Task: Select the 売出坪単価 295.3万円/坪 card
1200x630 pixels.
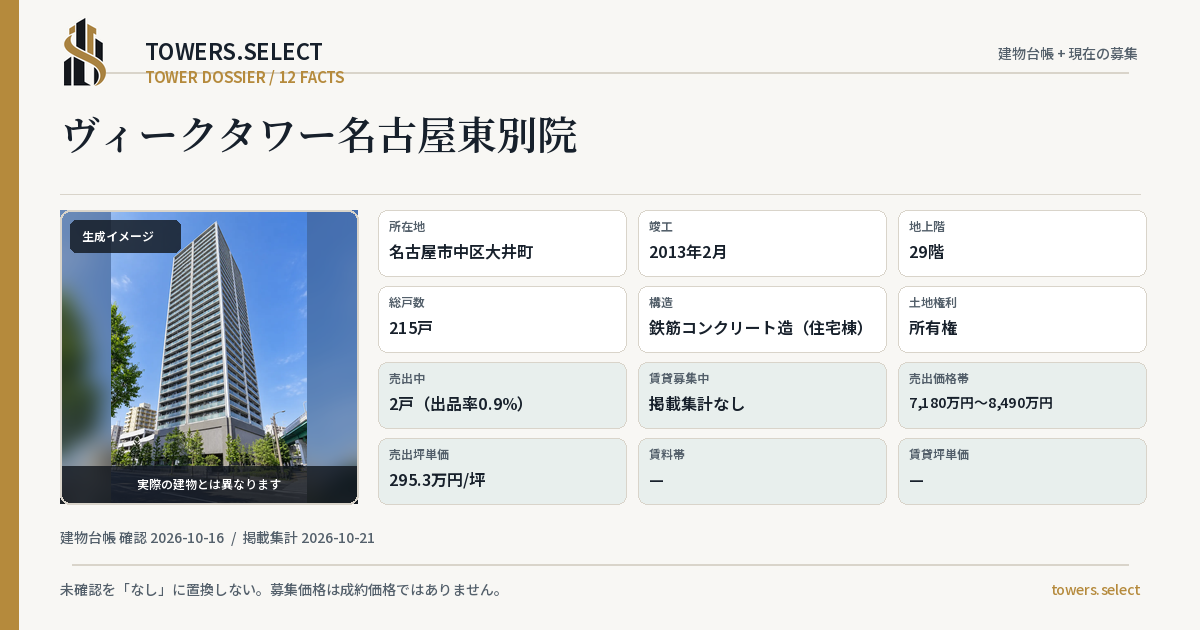Action: click(502, 471)
